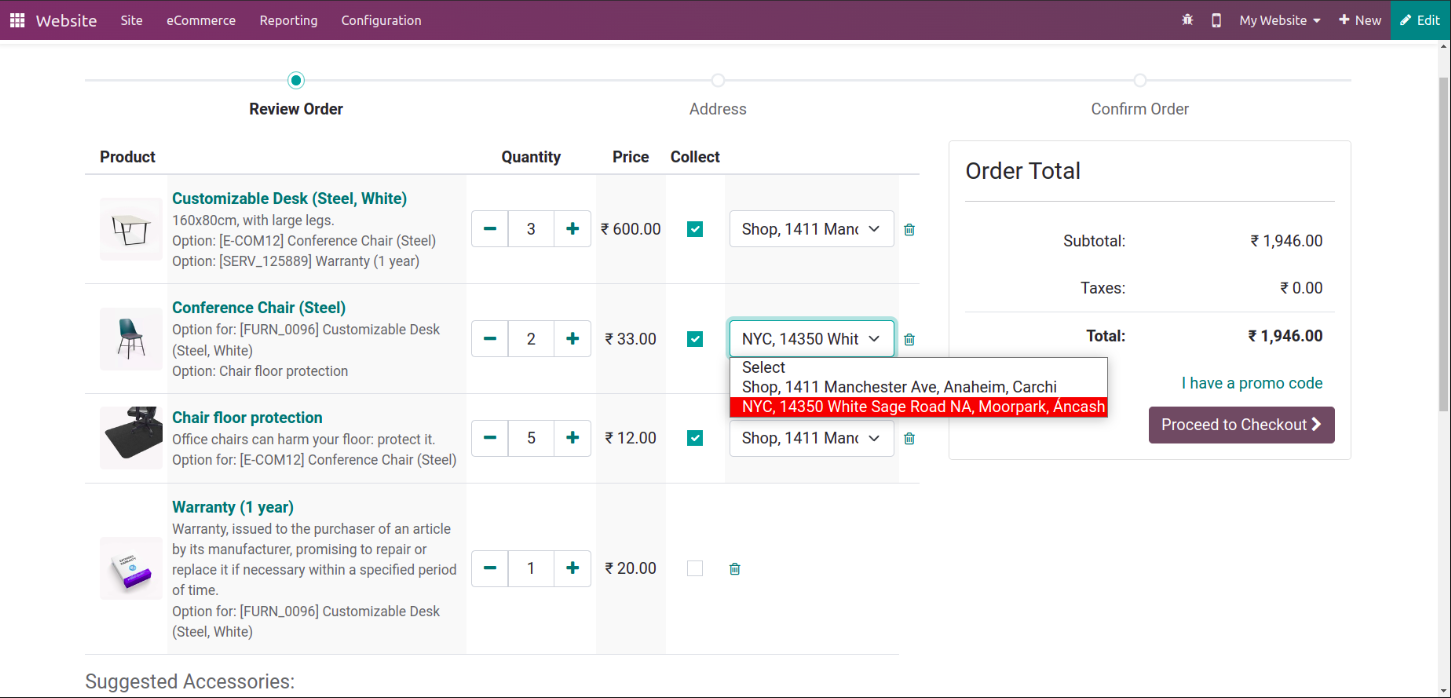This screenshot has height=698, width=1451.
Task: Click the I have a promo code link
Action: 1251,383
